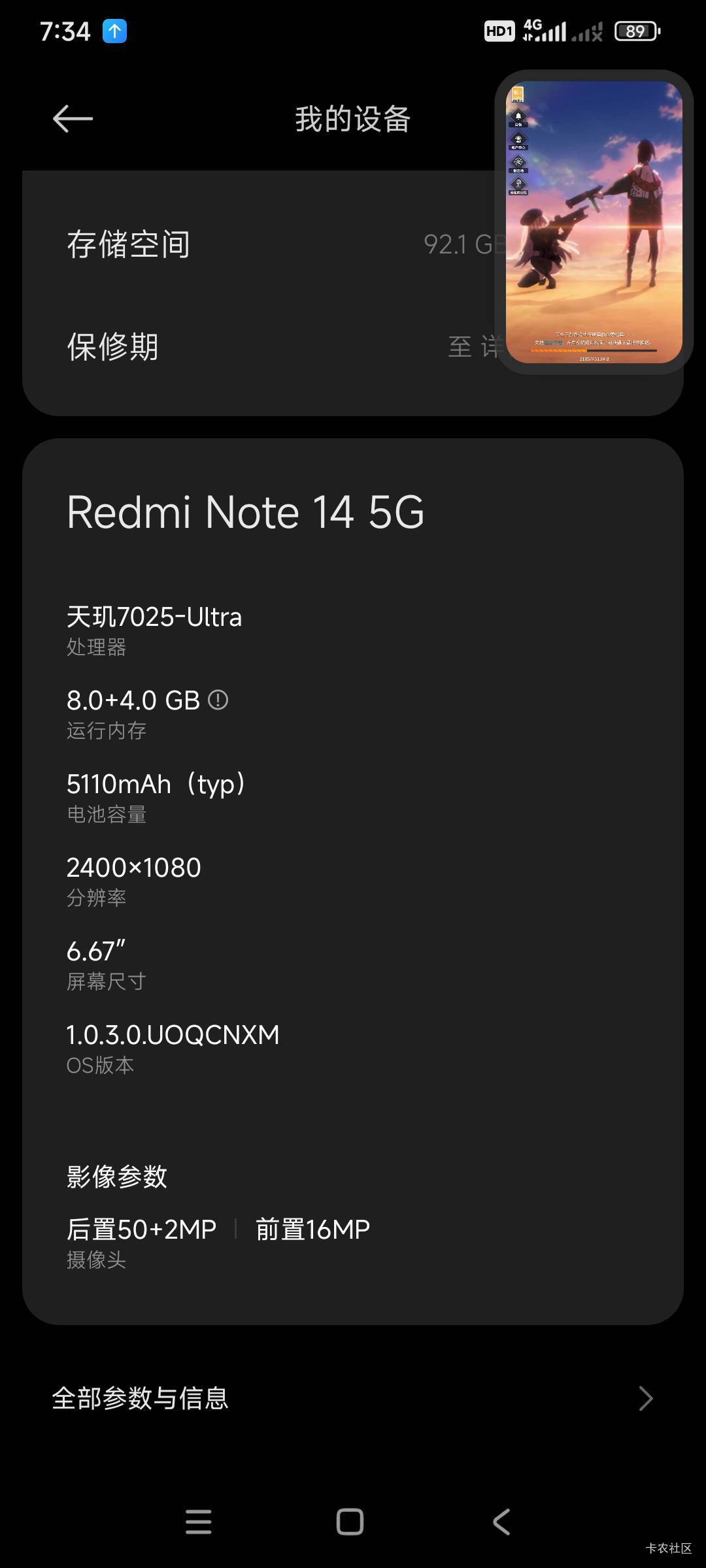706x1568 pixels.
Task: Tap the 客户中心 headset icon in floating window
Action: coord(518,140)
